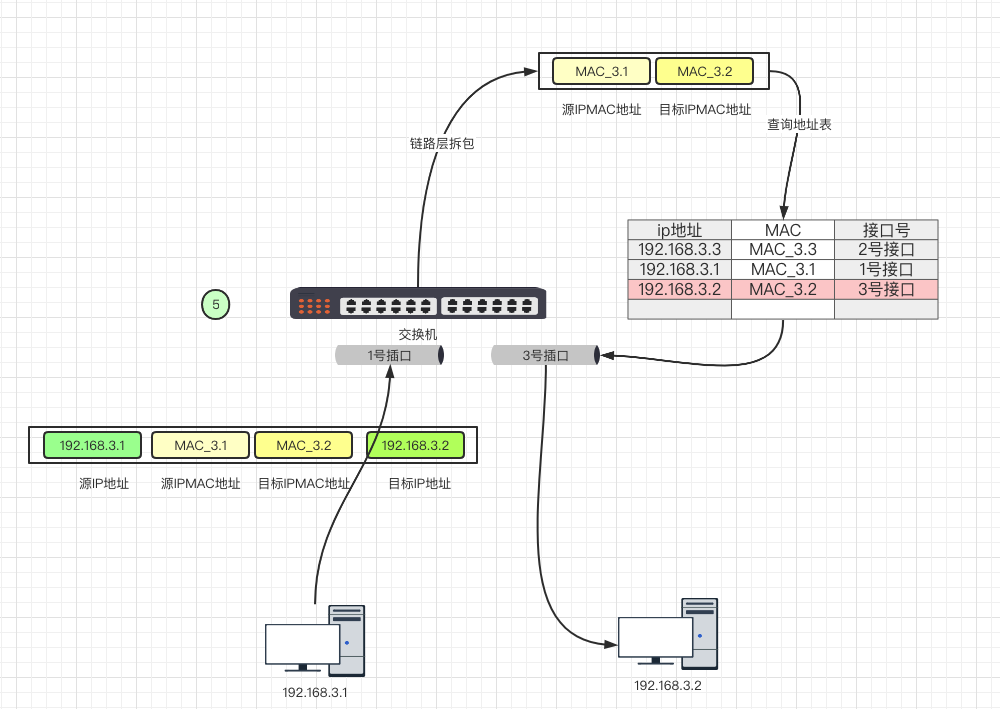The image size is (1000, 709).
Task: Select the 查询地址表 arrow label
Action: coord(799,125)
